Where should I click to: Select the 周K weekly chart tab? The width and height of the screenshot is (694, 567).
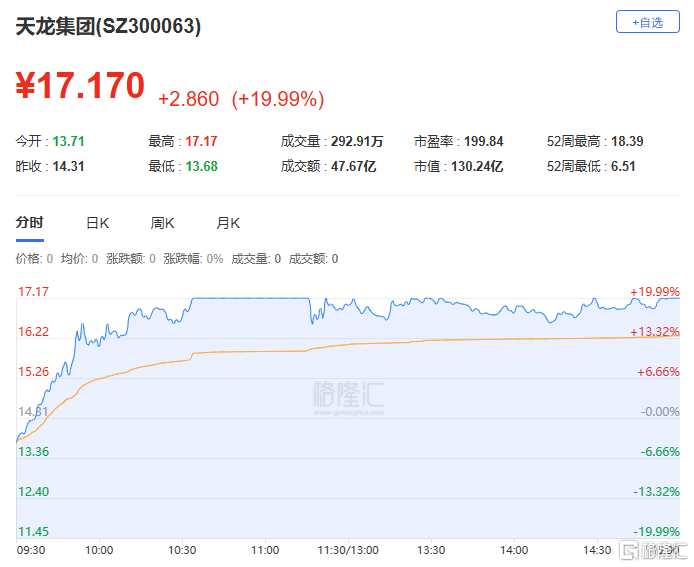tap(162, 223)
